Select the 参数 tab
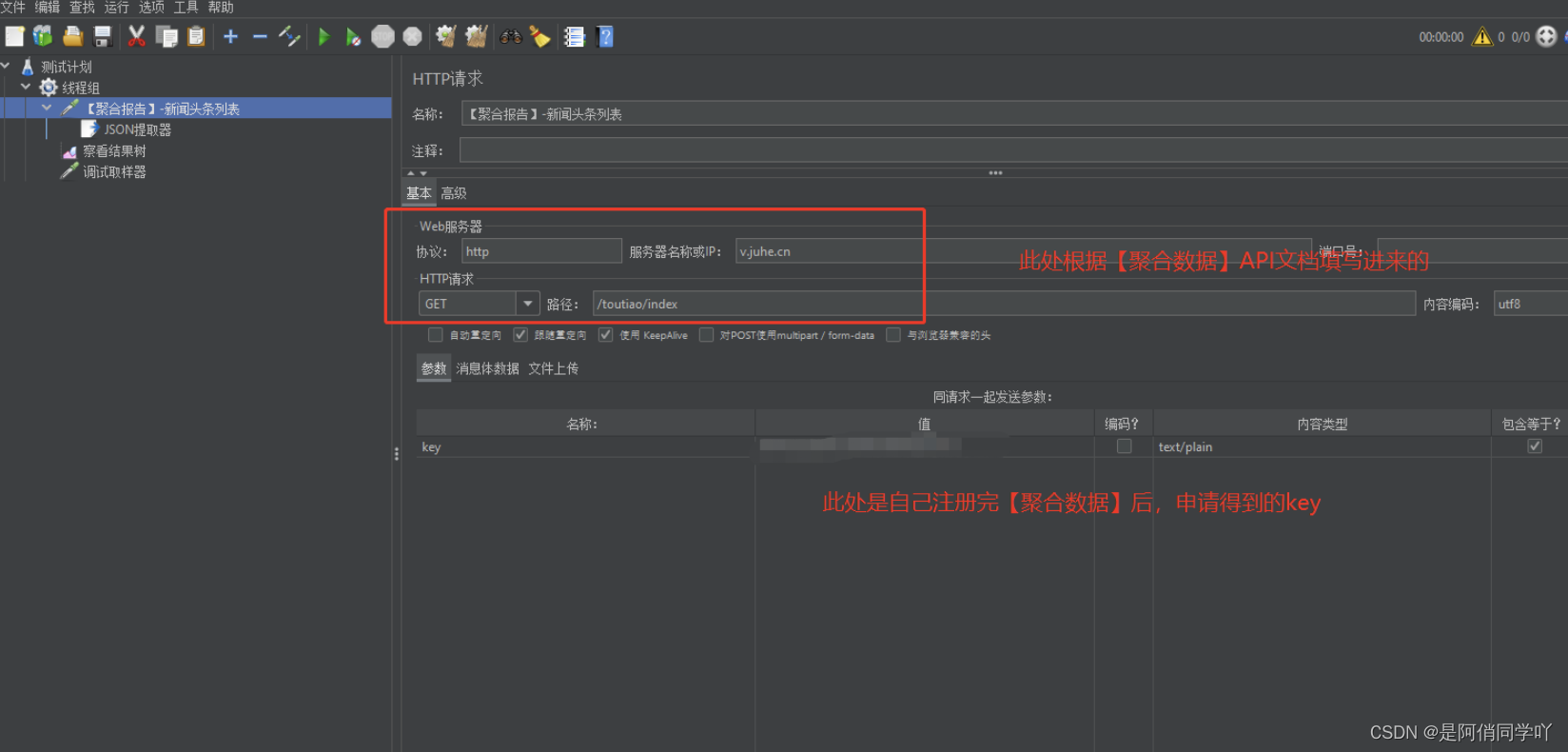This screenshot has width=1568, height=752. coord(434,368)
